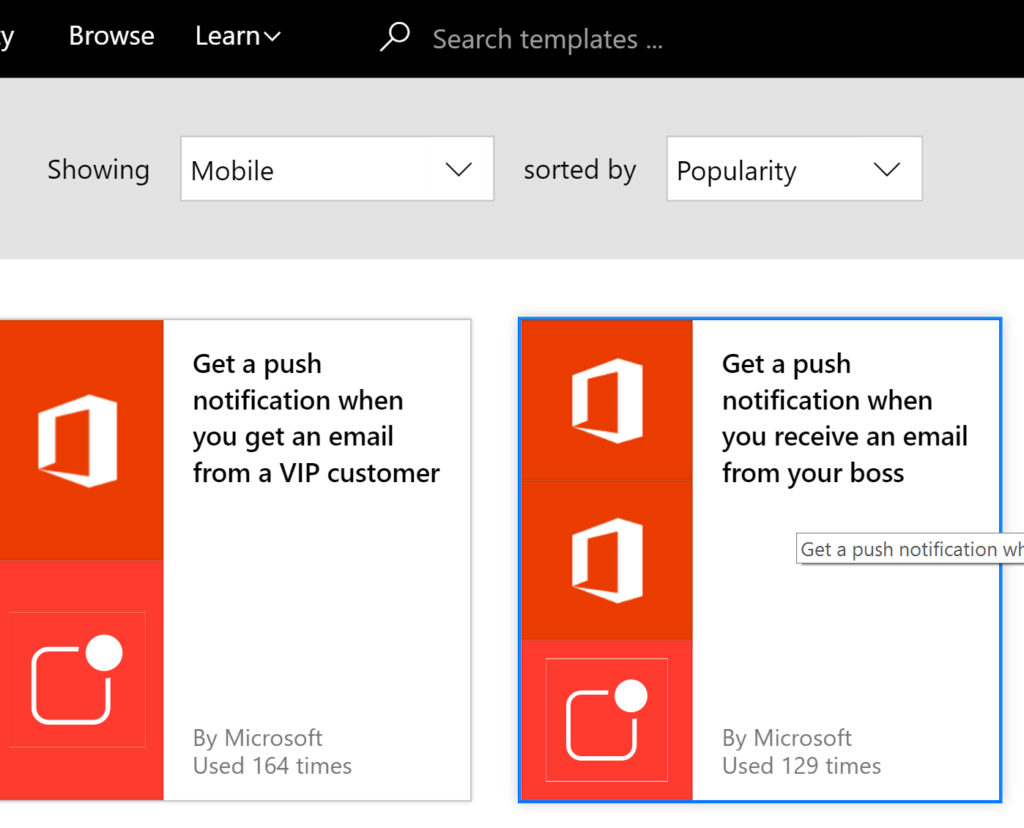Open the VIP customer email template title
This screenshot has height=828, width=1024.
[316, 419]
